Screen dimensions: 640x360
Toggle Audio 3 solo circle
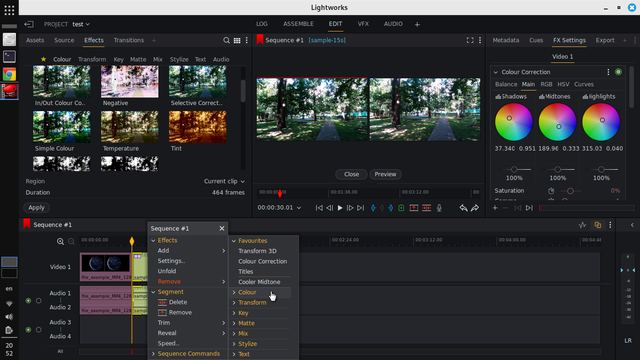tap(39, 329)
